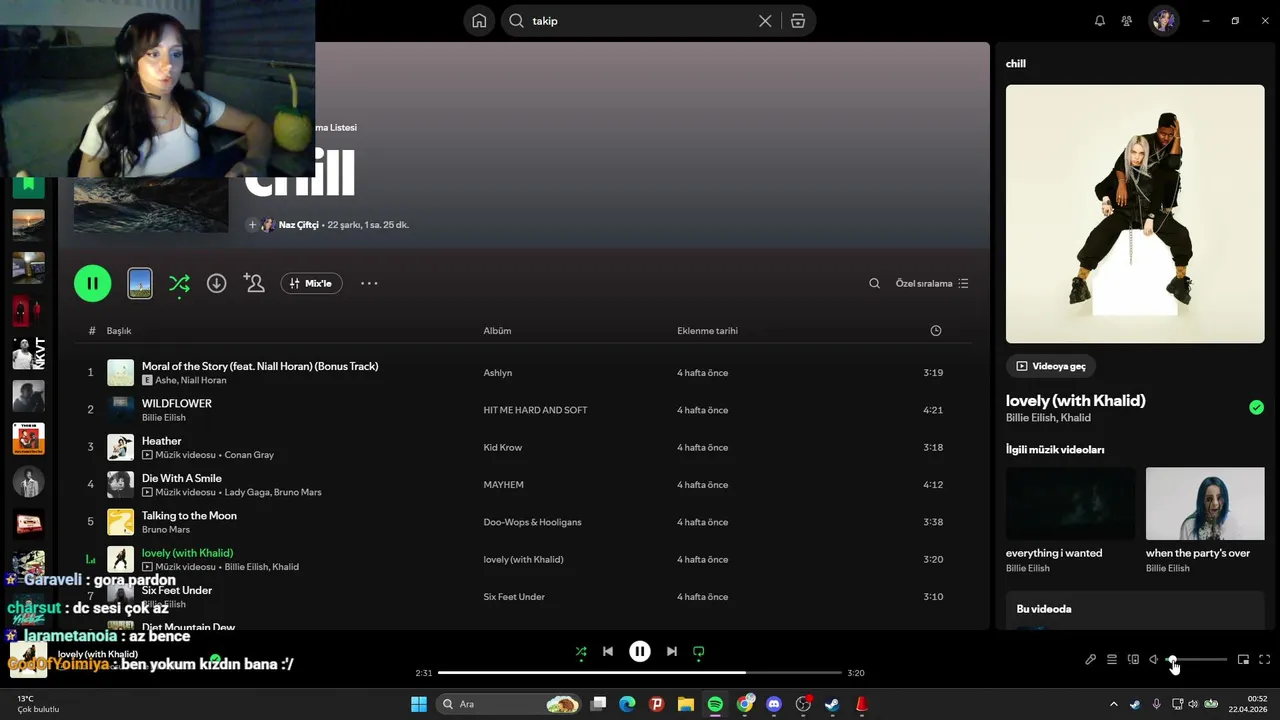Image resolution: width=1280 pixels, height=720 pixels.
Task: Clear the search text with the X icon
Action: (x=765, y=21)
